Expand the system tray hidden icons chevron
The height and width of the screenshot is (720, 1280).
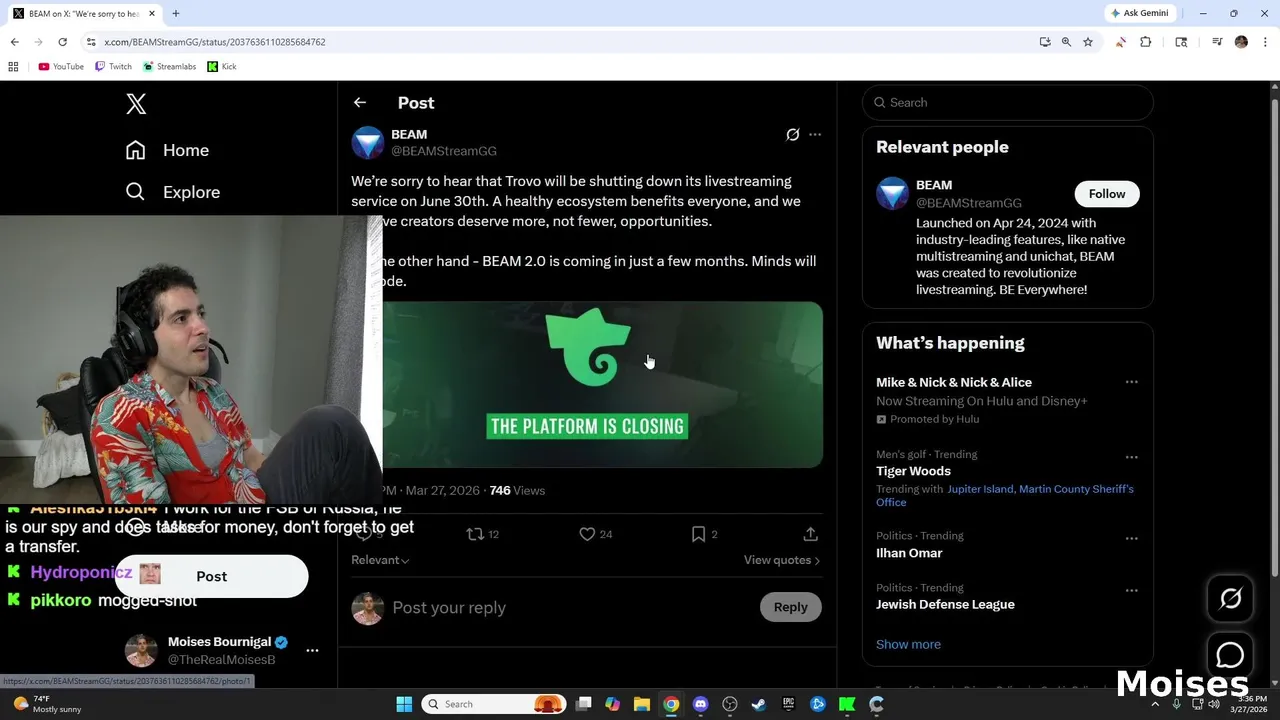[x=1155, y=704]
